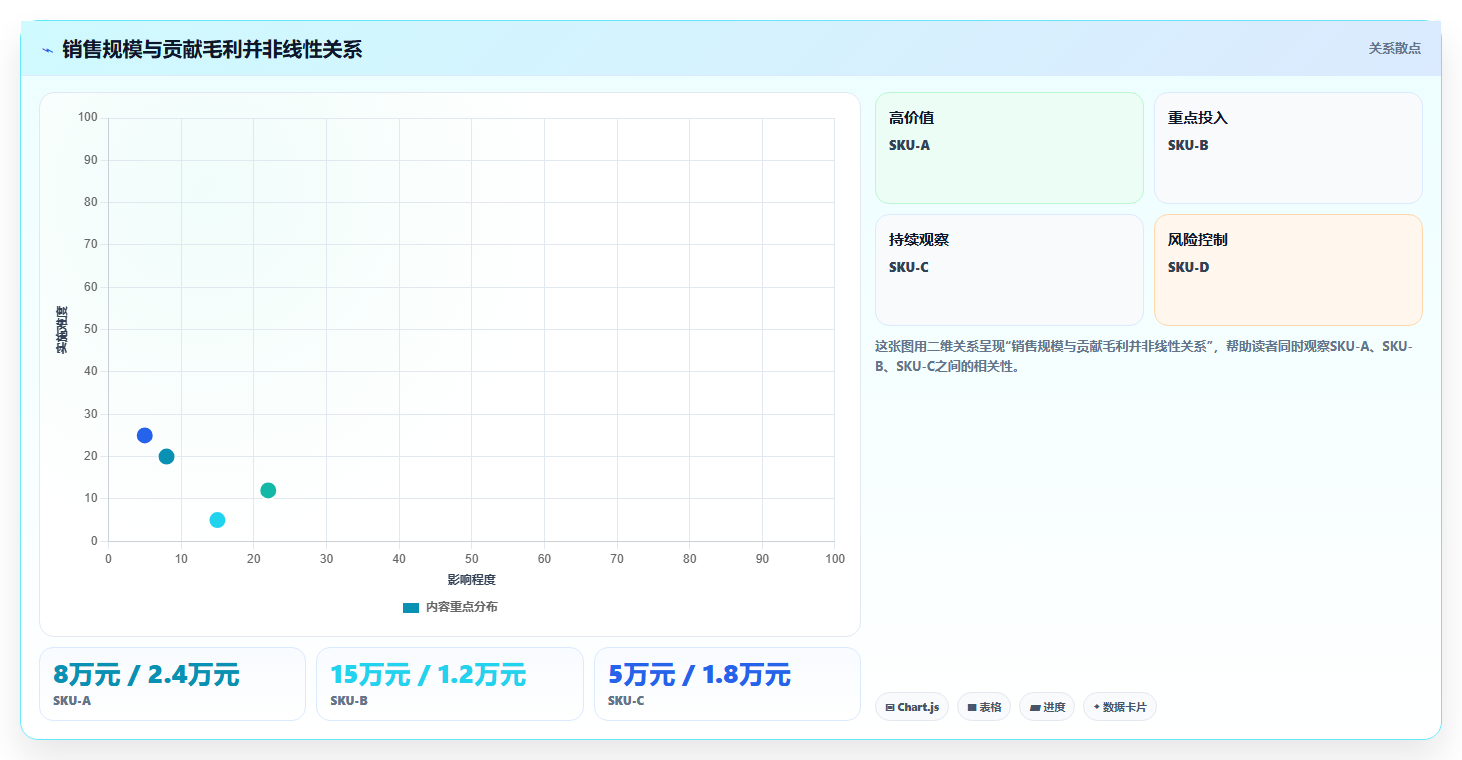Open the 风险控制 SKU-D quadrant card
Screen dimensions: 1462x760
(x=1288, y=270)
